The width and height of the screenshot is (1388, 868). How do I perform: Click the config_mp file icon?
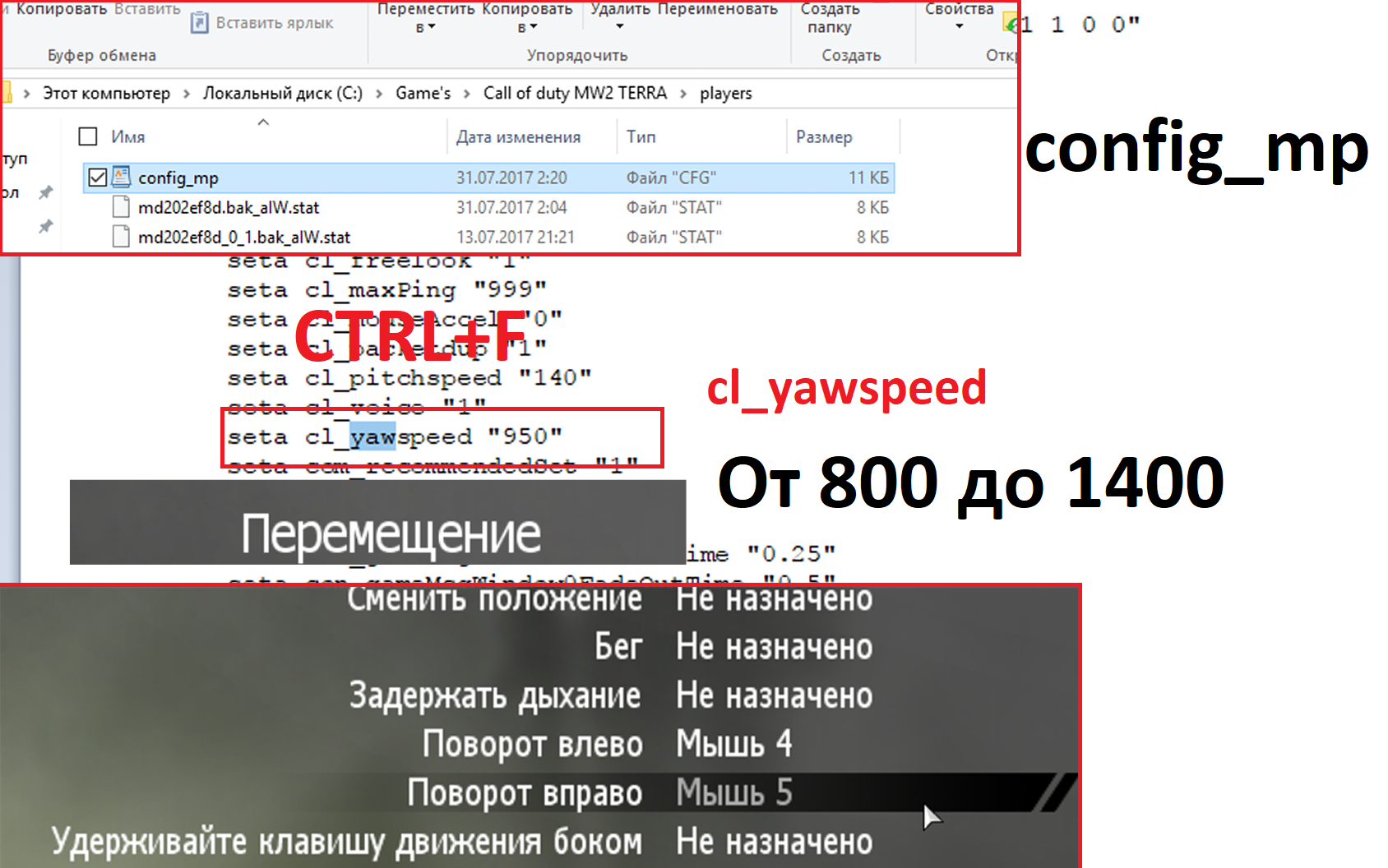tap(122, 177)
